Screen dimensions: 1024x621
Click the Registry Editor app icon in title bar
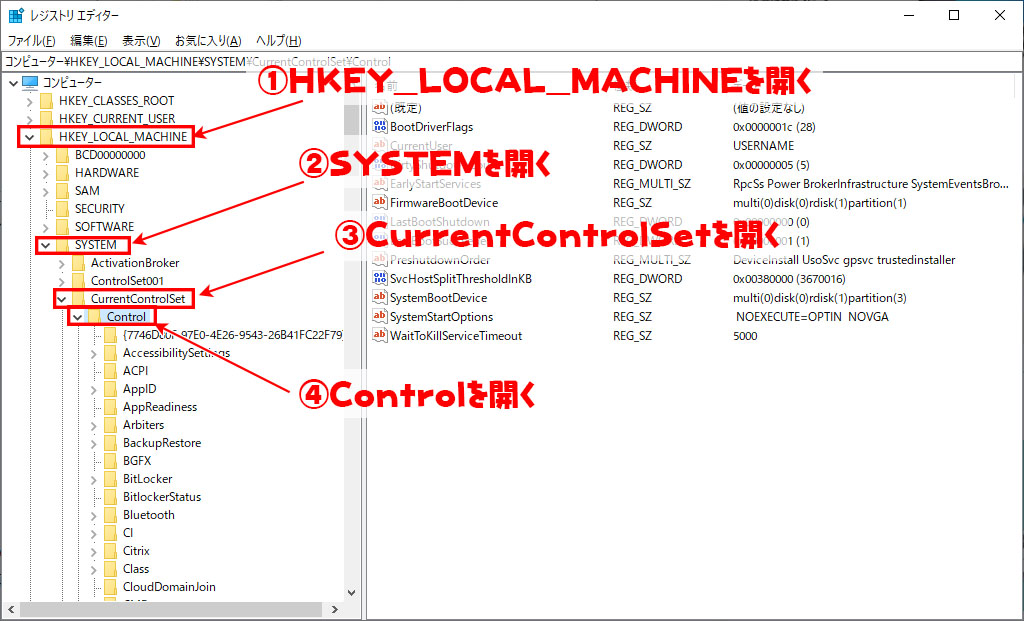(x=16, y=15)
